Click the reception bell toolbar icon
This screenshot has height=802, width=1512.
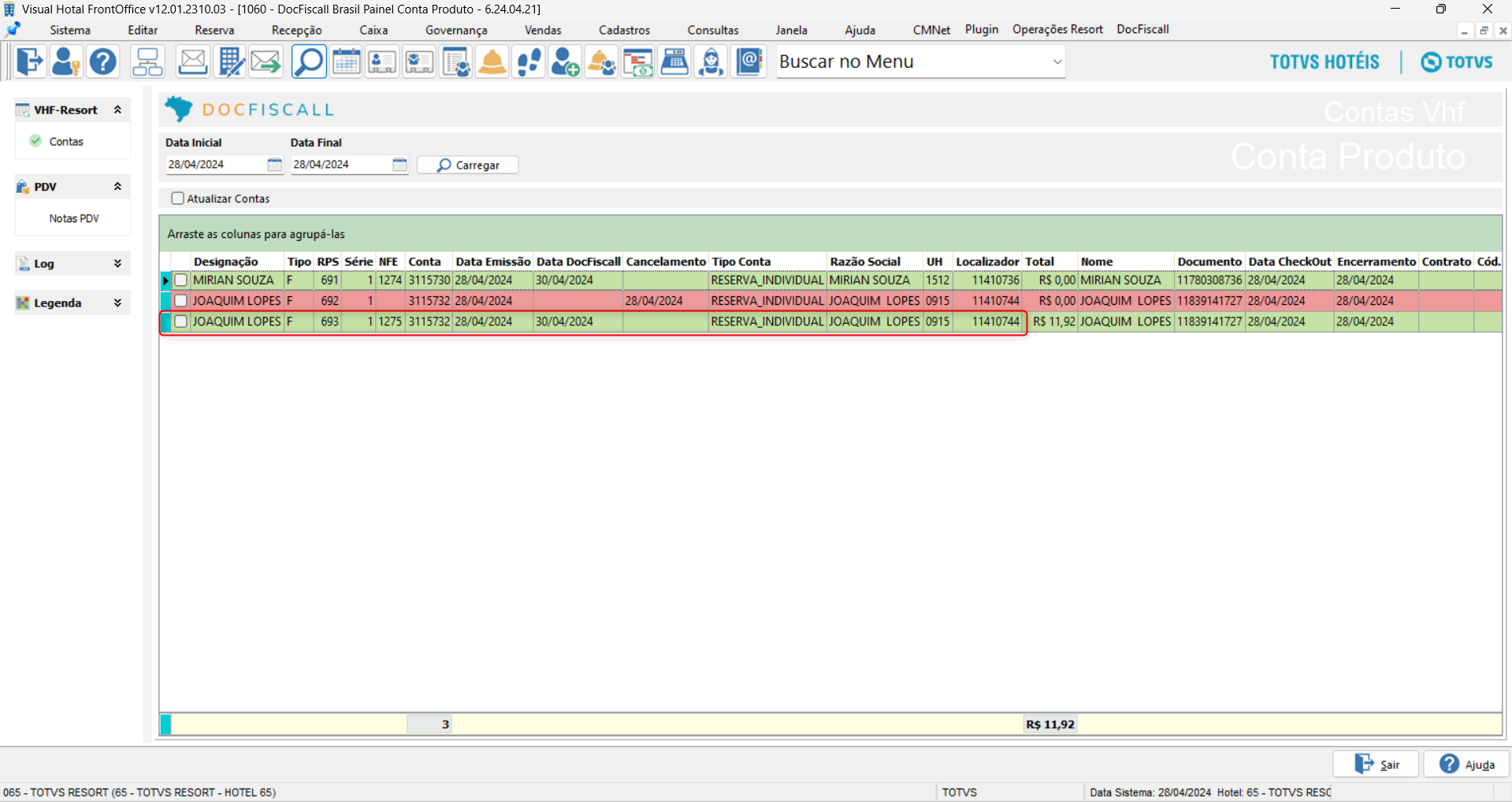[492, 61]
